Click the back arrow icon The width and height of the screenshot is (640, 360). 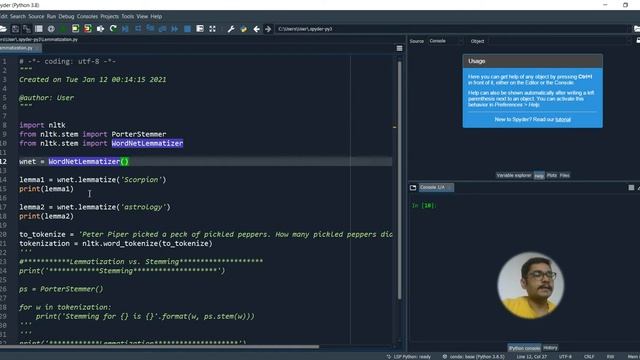click(x=256, y=29)
